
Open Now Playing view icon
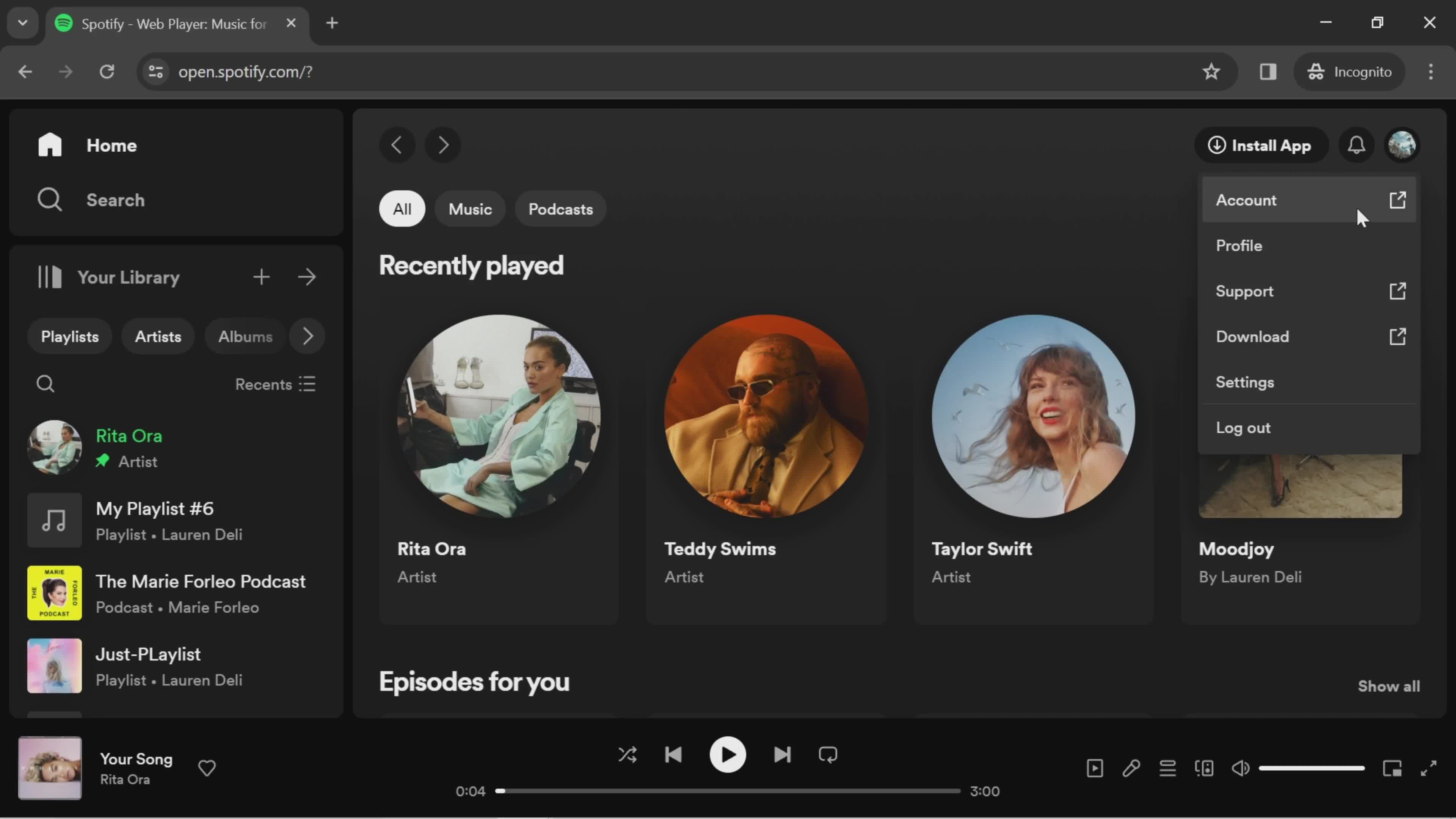coord(1095,768)
